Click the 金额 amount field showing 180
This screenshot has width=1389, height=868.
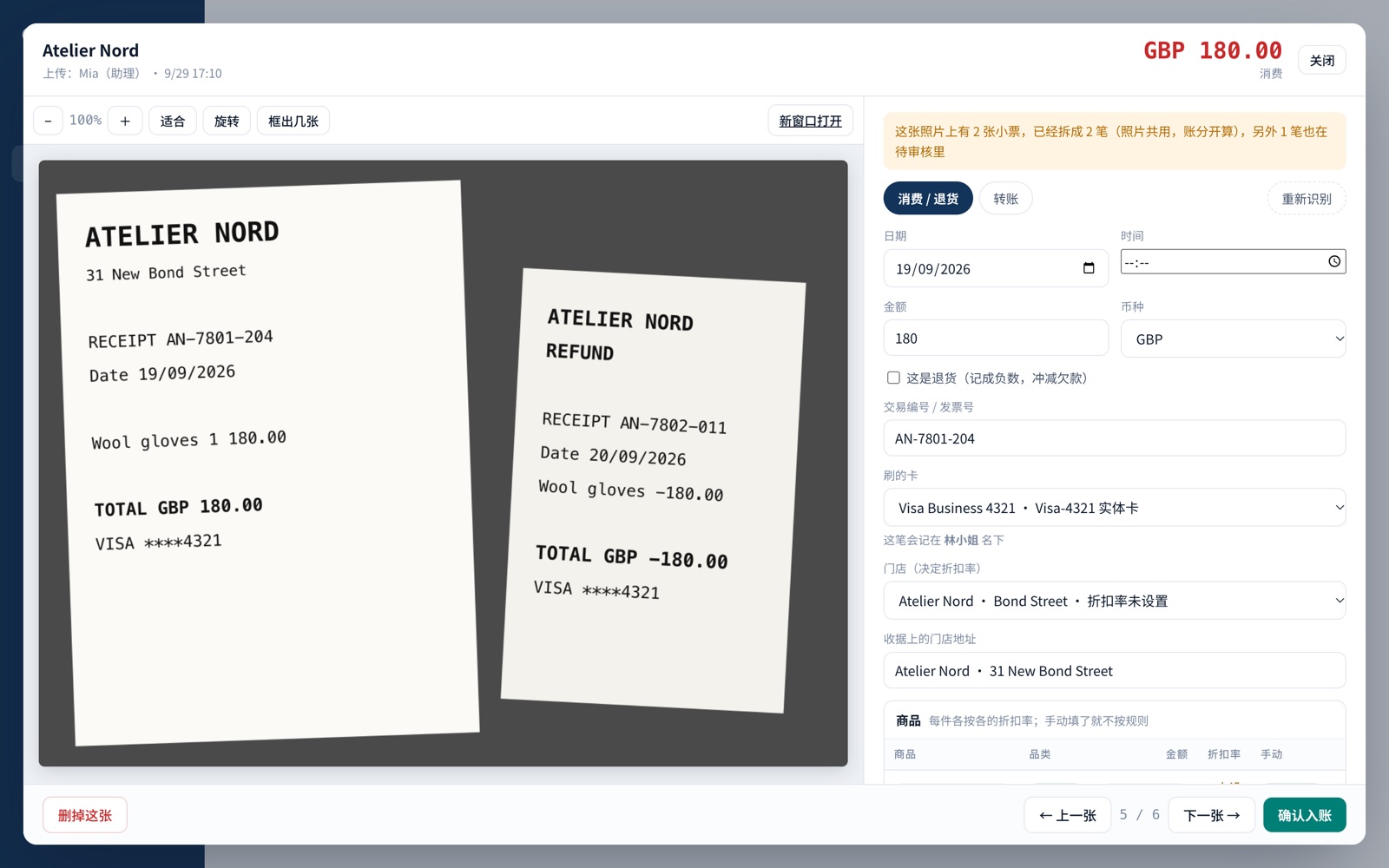click(996, 338)
